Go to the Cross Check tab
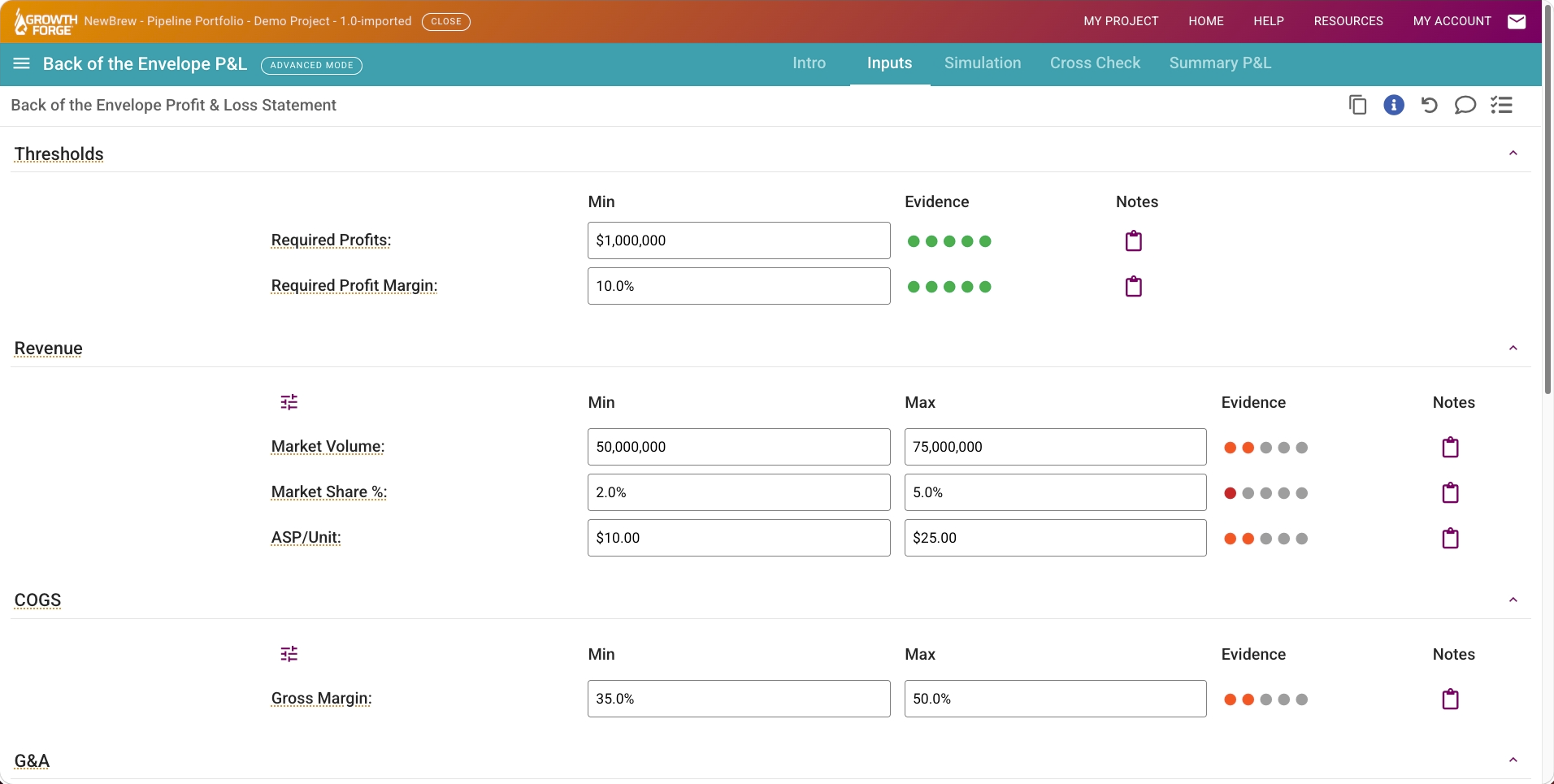Image resolution: width=1554 pixels, height=784 pixels. coord(1095,63)
